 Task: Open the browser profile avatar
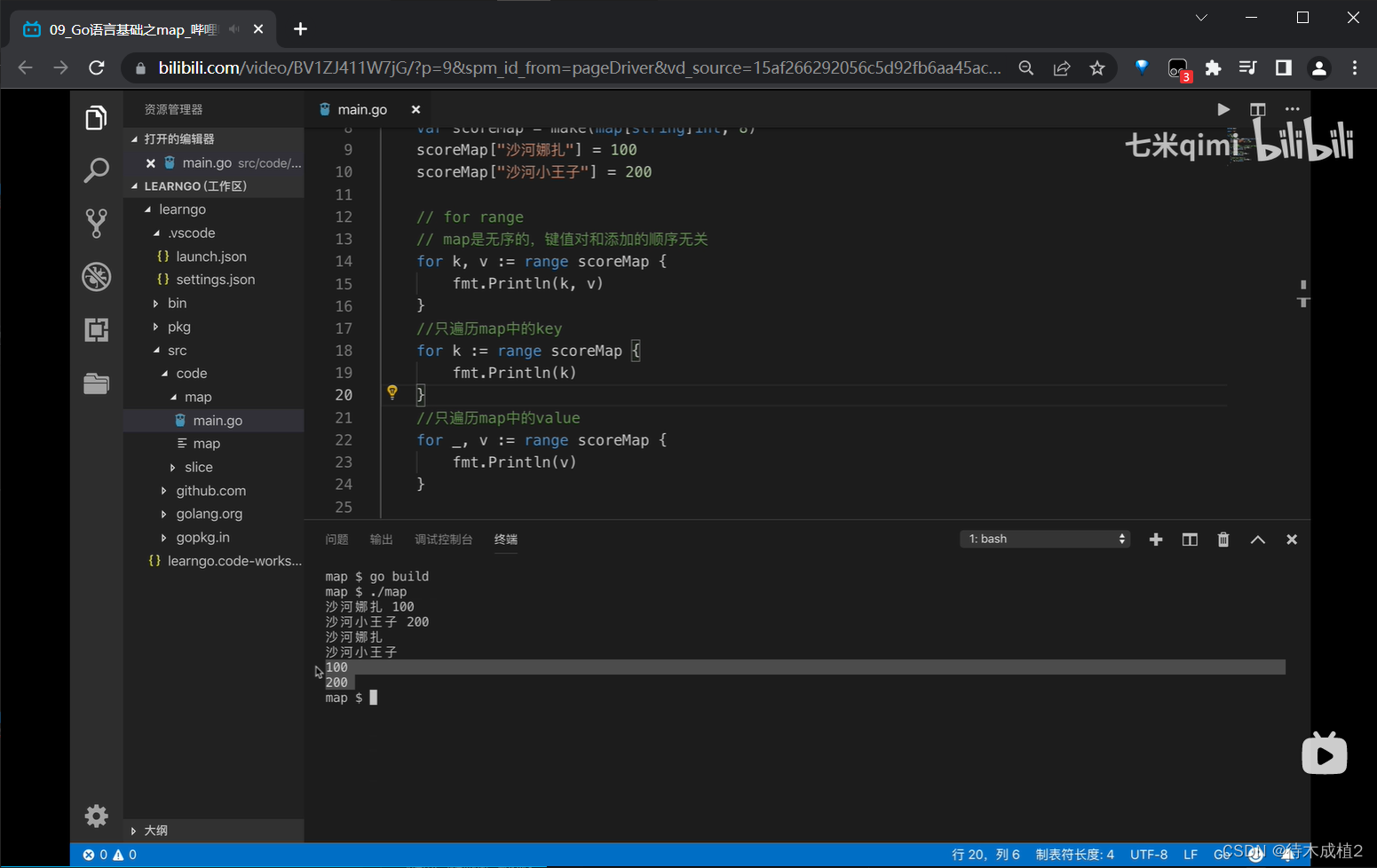[1319, 67]
